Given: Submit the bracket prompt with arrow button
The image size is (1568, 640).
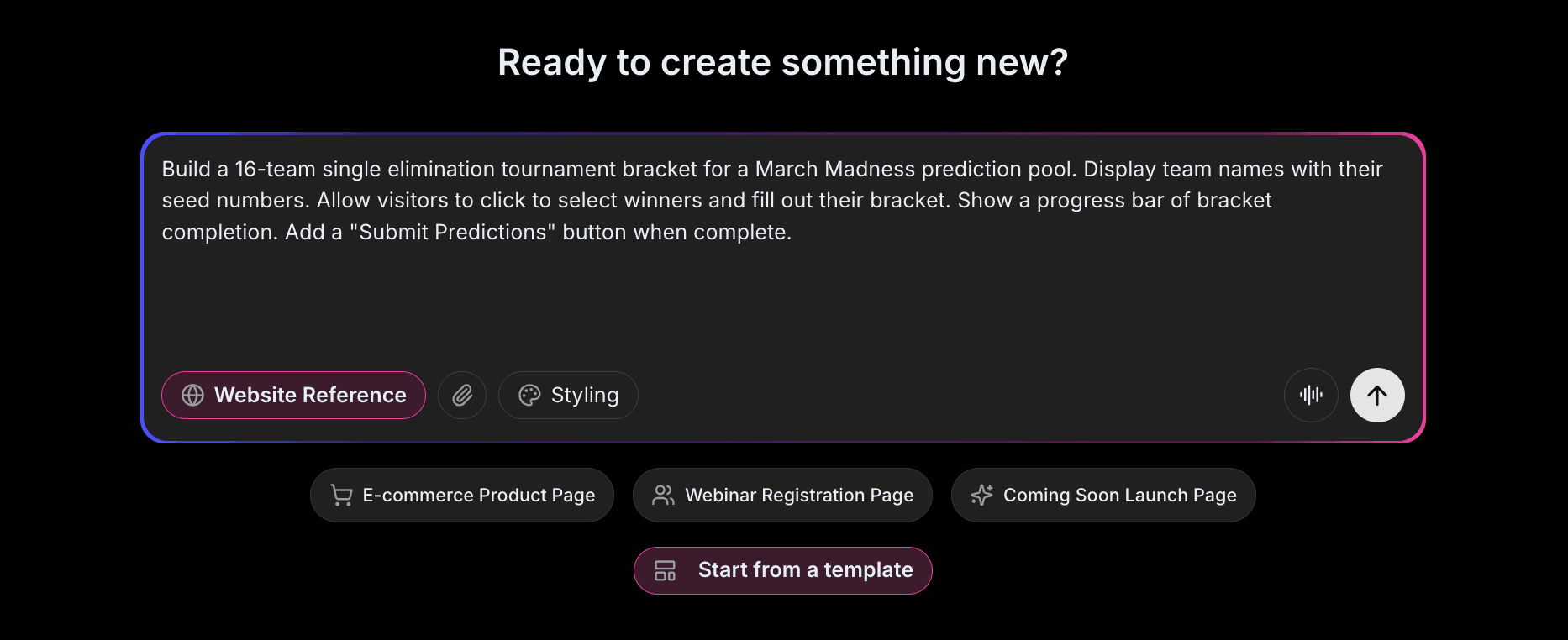Looking at the screenshot, I should pos(1376,395).
